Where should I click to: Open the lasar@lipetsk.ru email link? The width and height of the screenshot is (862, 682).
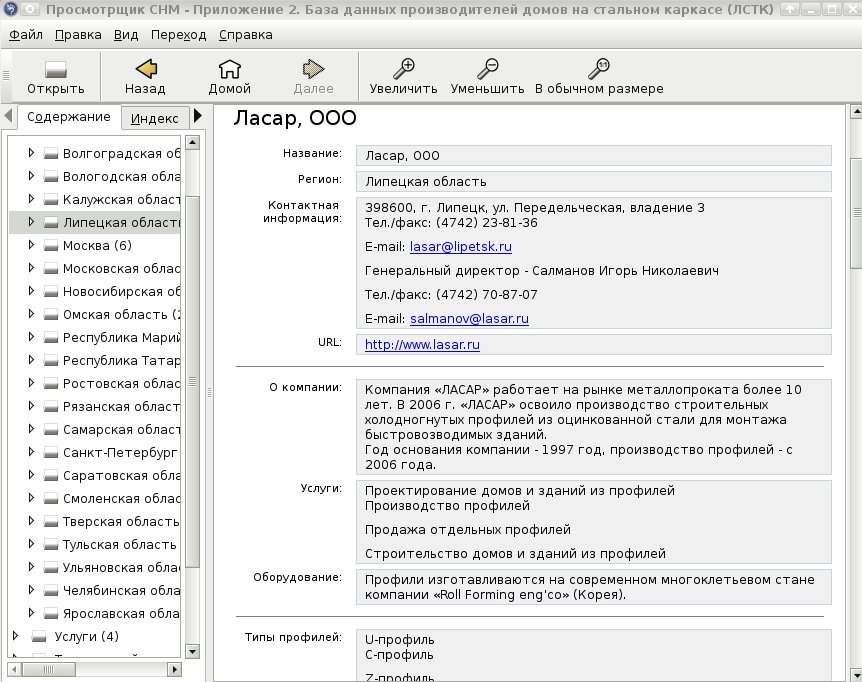coord(461,247)
